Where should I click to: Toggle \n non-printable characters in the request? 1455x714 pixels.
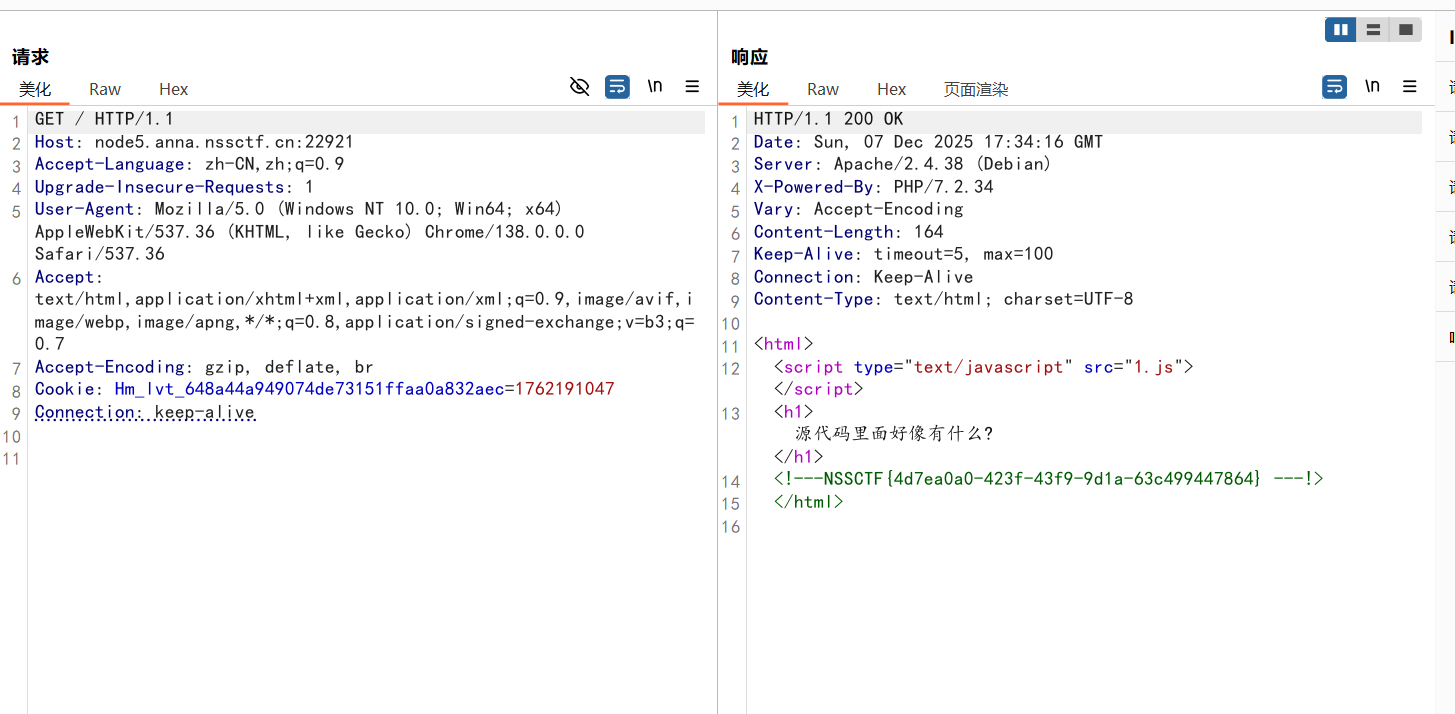point(655,87)
